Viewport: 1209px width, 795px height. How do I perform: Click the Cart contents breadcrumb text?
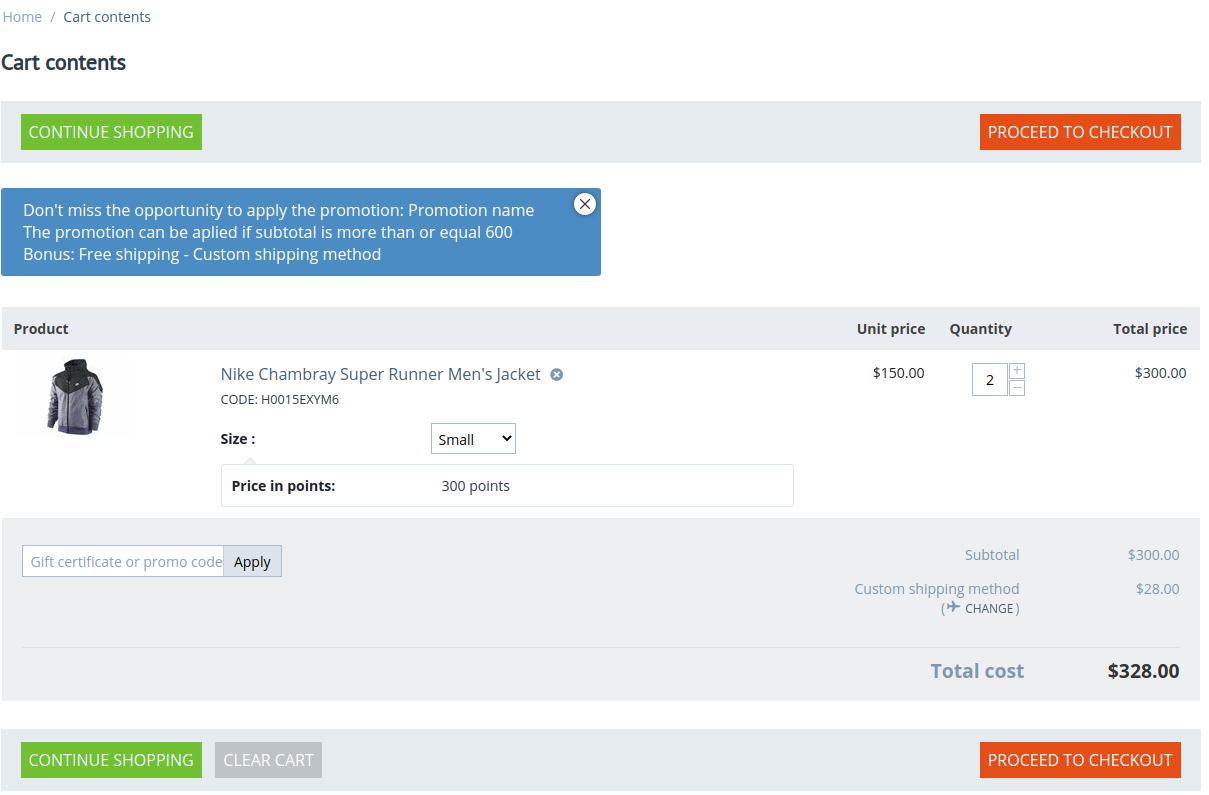(x=107, y=17)
